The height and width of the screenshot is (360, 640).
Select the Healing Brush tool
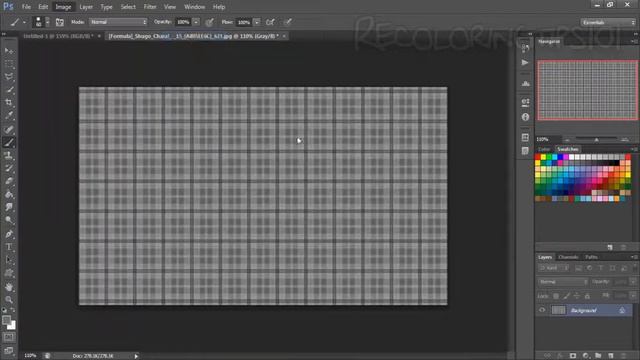click(9, 129)
